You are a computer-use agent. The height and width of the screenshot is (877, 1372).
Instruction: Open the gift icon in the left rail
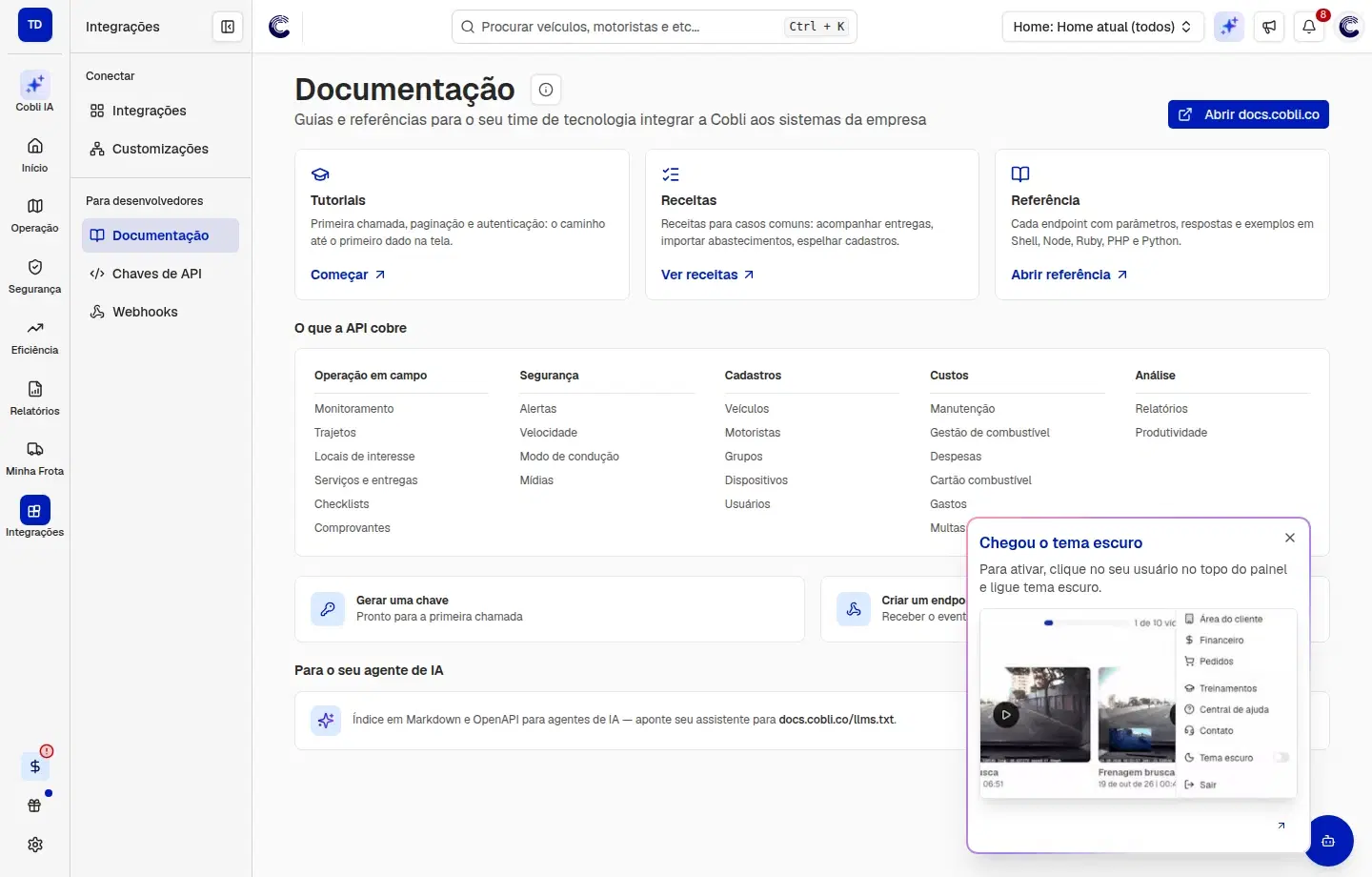click(x=35, y=806)
